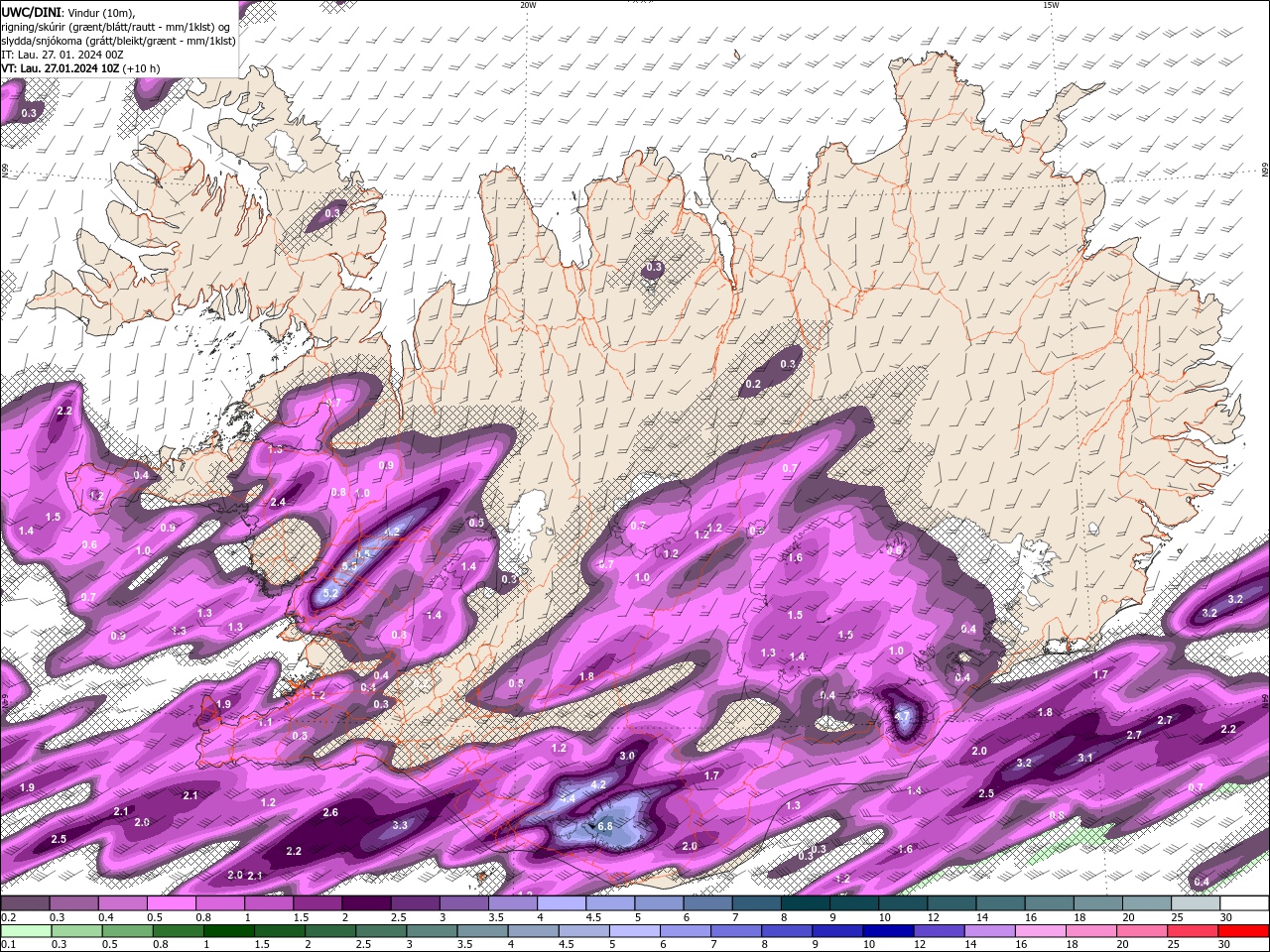This screenshot has height=952, width=1270.
Task: Click the 2.6 precipitation value
Action: click(x=331, y=812)
